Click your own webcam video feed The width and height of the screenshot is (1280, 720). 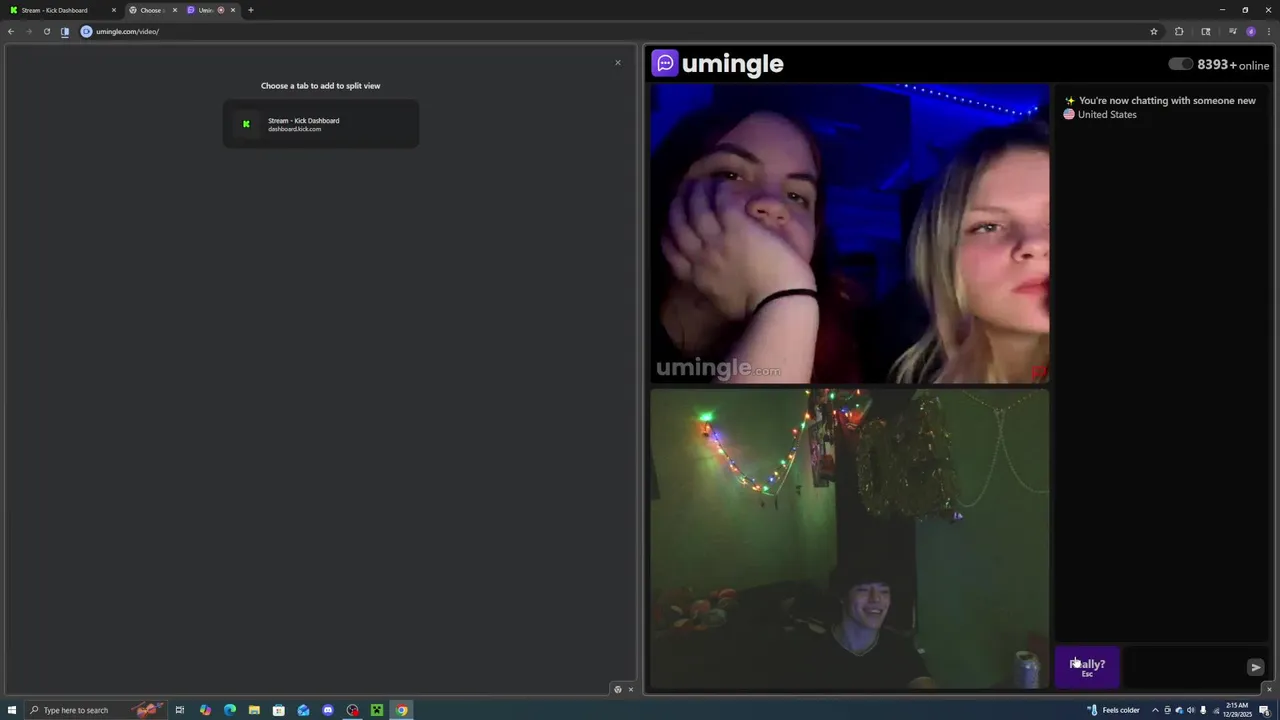[850, 539]
